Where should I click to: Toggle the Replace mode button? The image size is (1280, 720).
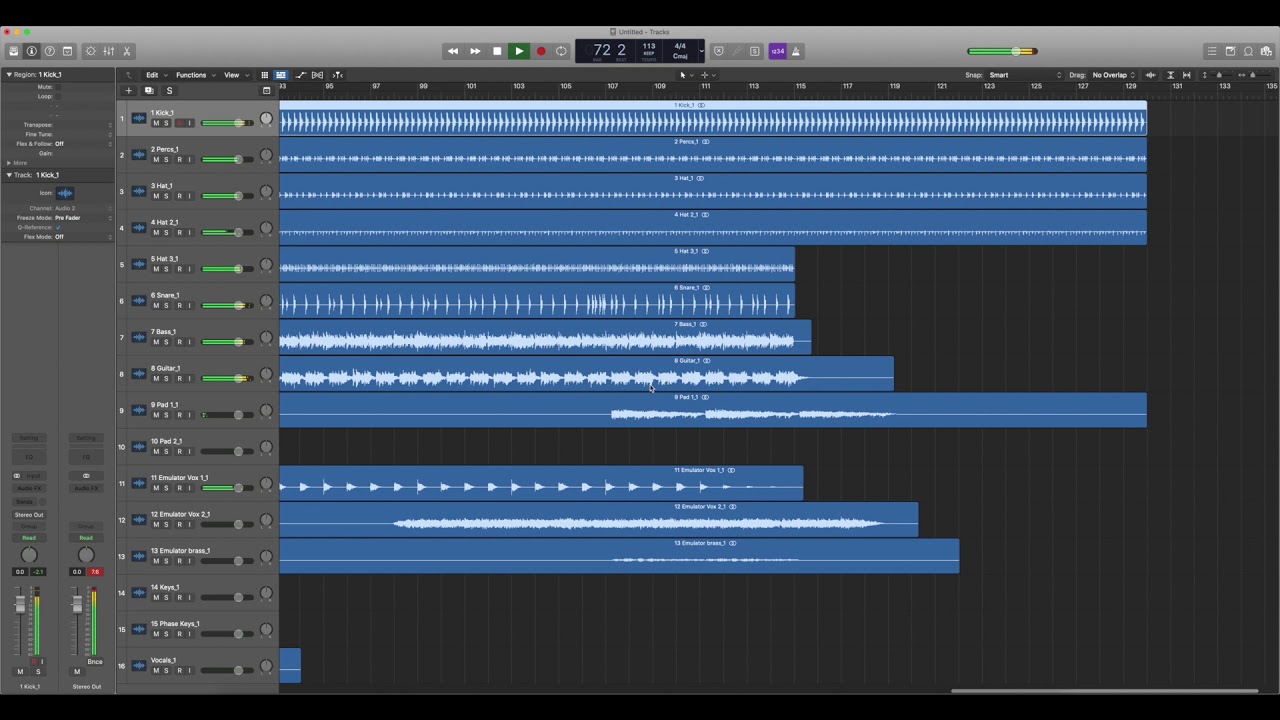tap(718, 51)
